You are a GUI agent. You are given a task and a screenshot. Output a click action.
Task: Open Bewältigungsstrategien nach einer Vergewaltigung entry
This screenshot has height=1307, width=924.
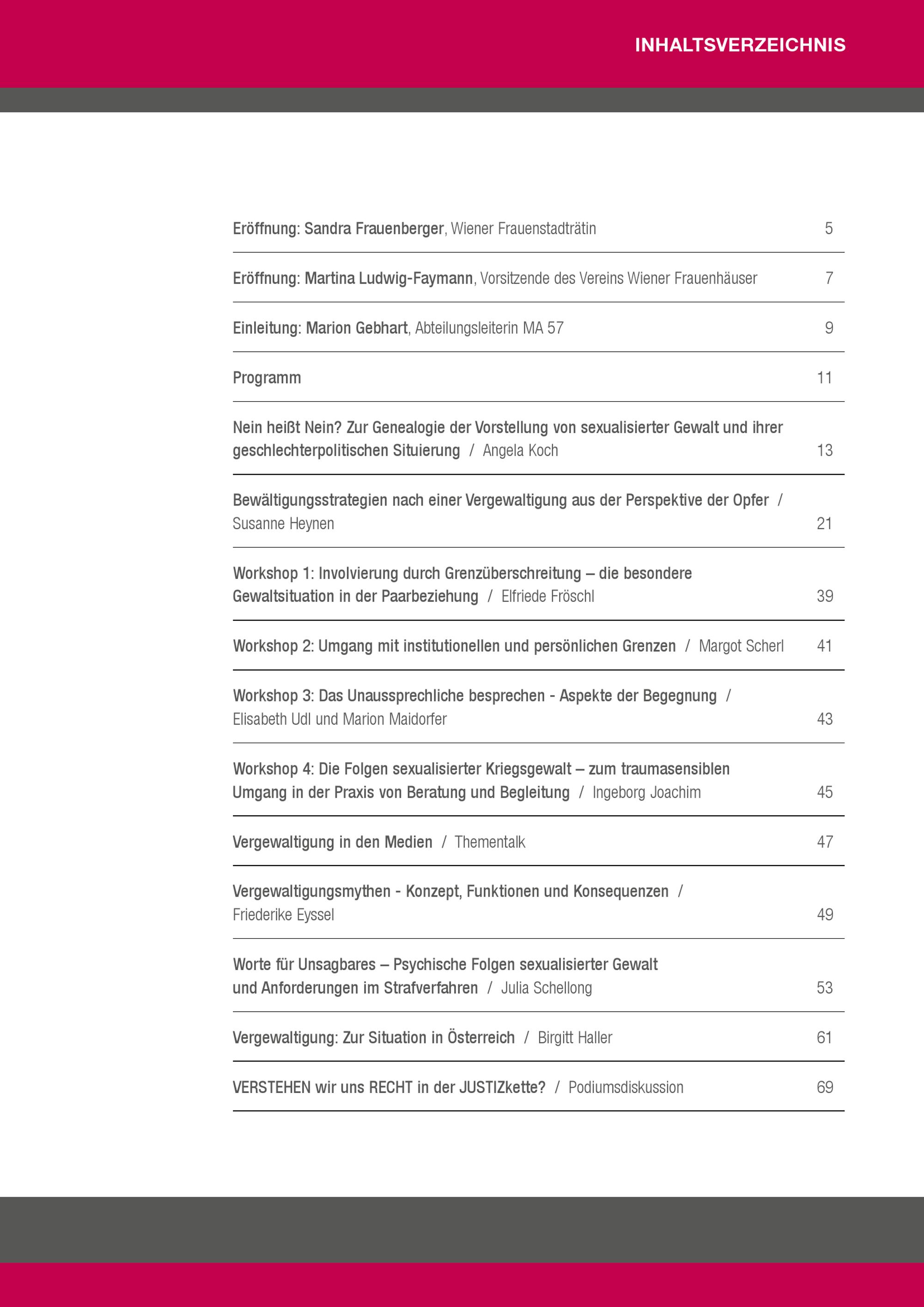coord(500,501)
